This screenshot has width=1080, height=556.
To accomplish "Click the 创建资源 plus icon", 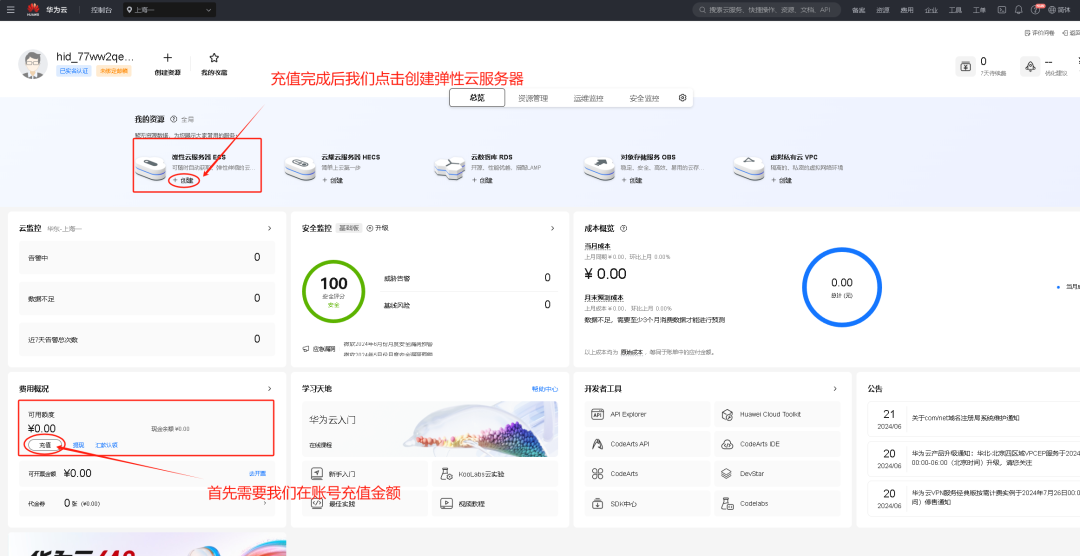I will tap(167, 58).
